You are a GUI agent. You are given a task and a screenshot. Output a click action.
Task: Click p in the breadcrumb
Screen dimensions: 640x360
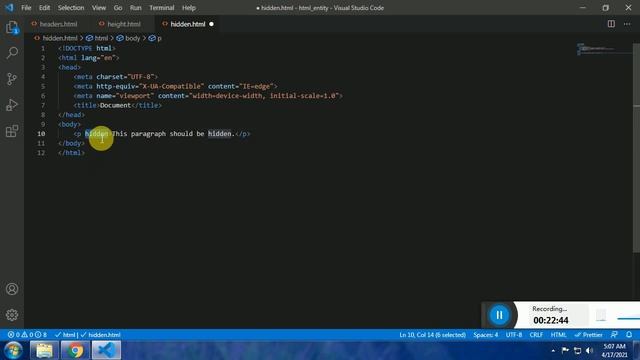click(159, 38)
